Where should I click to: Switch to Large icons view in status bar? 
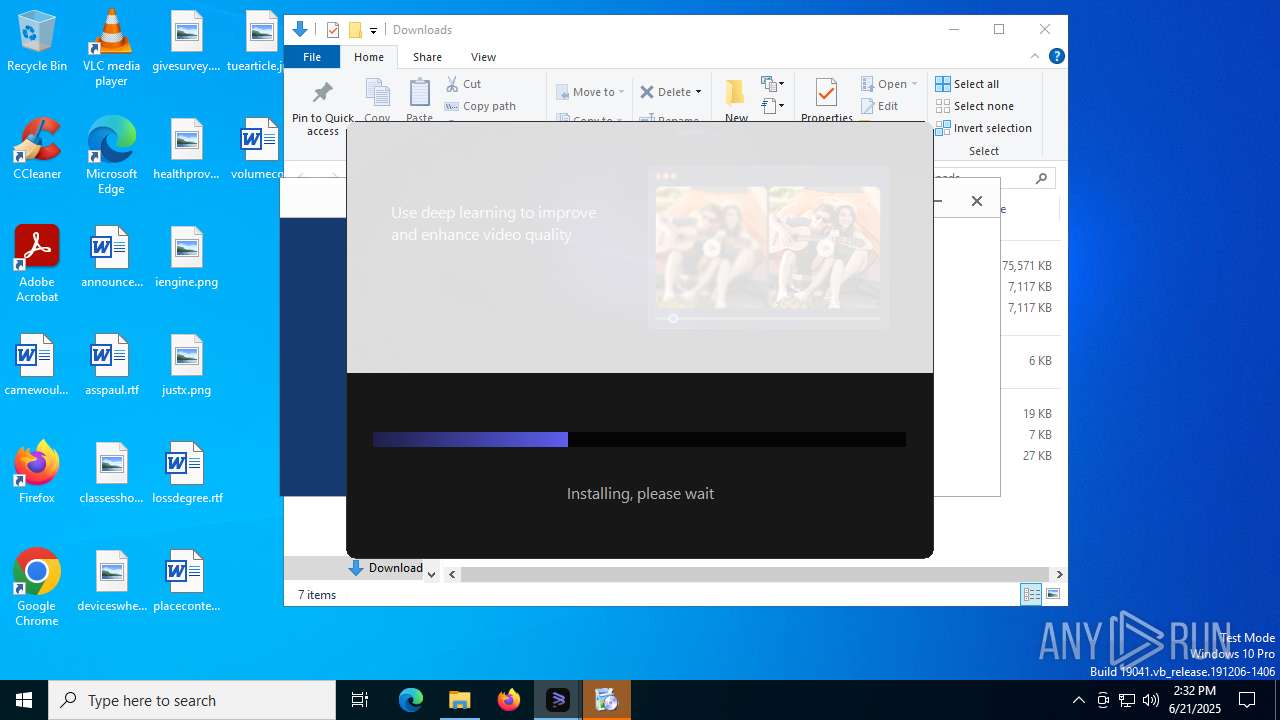[1052, 594]
